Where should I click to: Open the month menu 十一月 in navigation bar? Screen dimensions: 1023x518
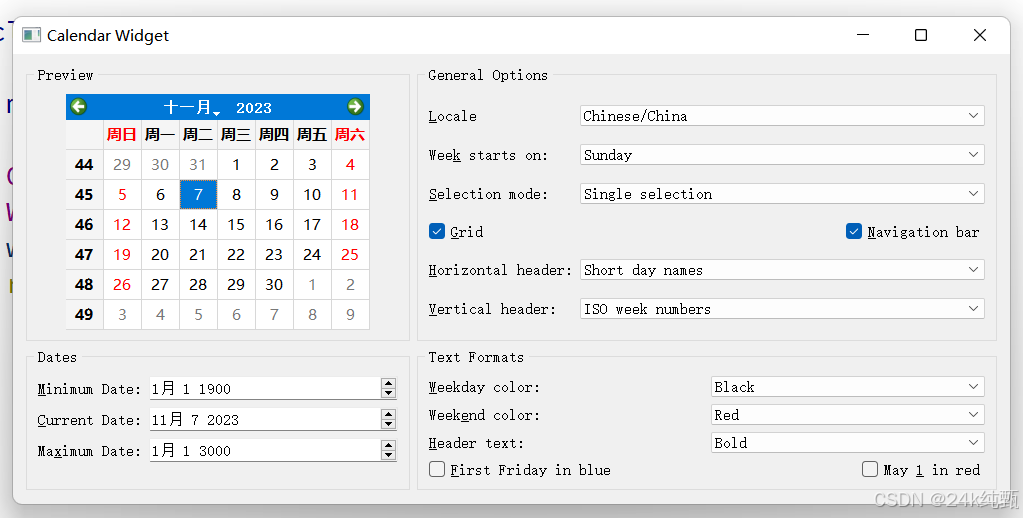click(192, 107)
